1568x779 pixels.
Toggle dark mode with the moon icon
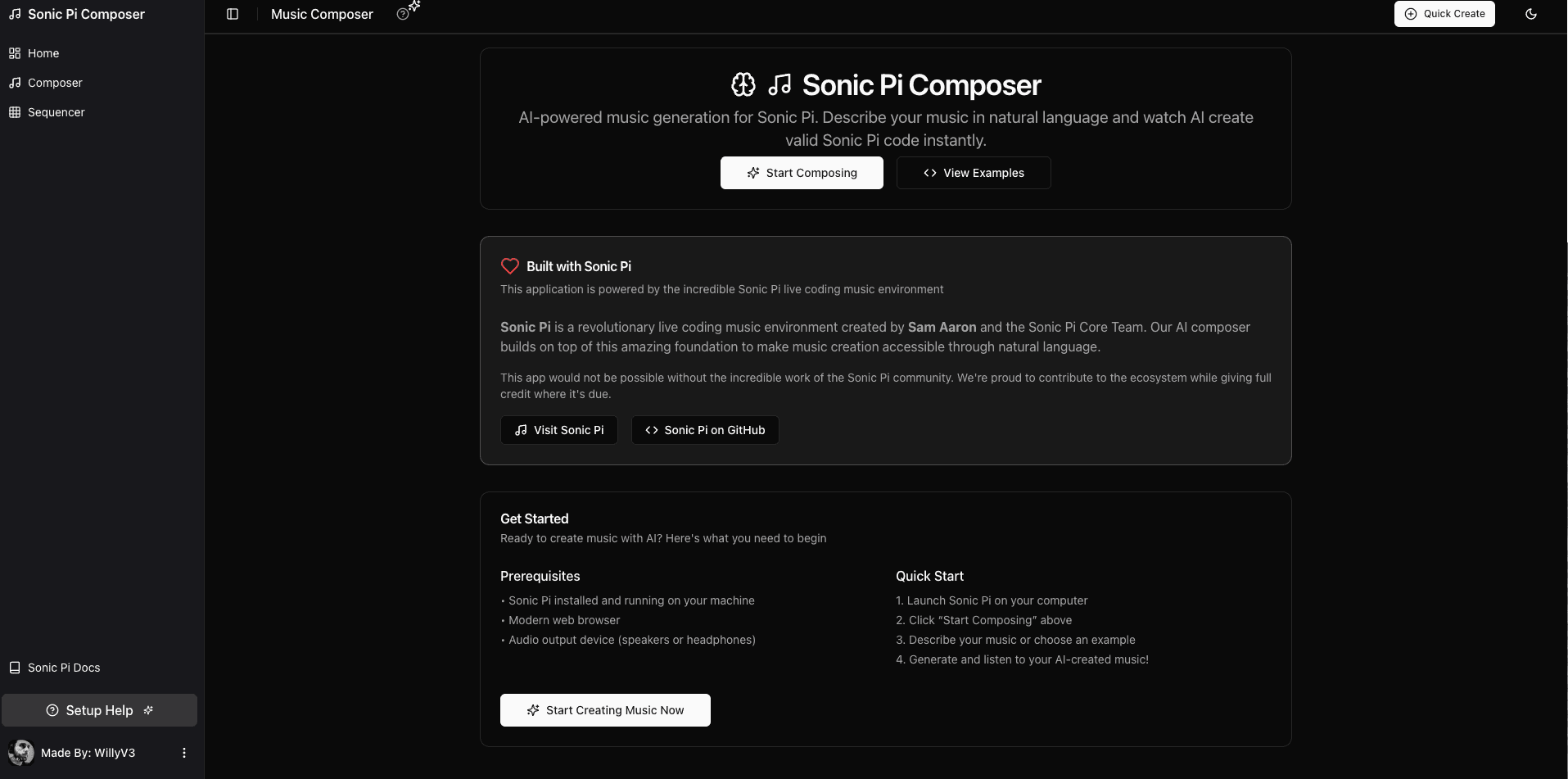(x=1531, y=14)
